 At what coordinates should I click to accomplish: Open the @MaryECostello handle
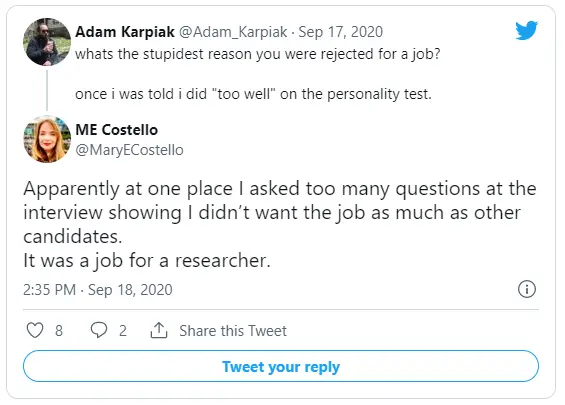(x=129, y=150)
